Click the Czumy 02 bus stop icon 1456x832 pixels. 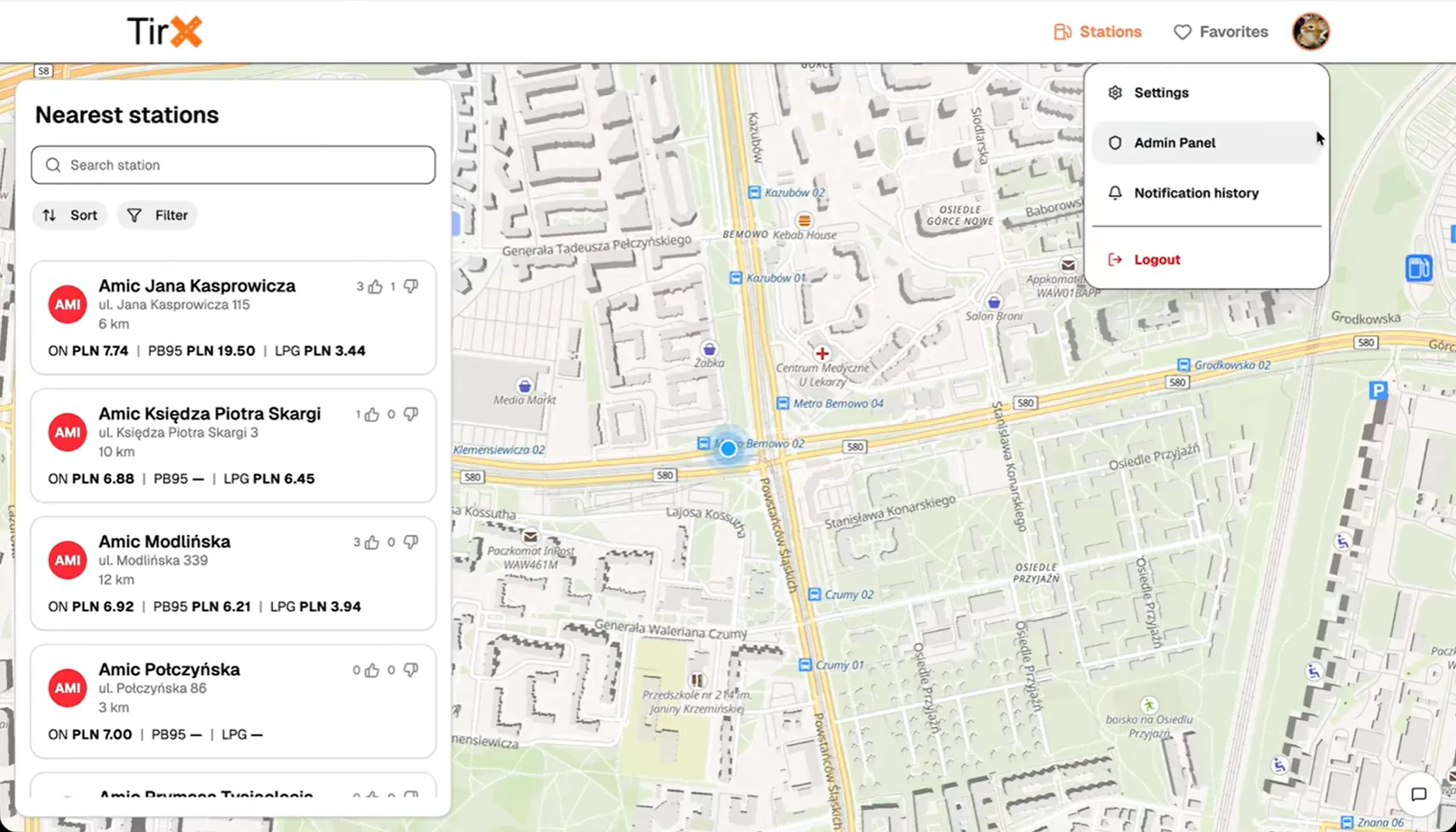[815, 595]
